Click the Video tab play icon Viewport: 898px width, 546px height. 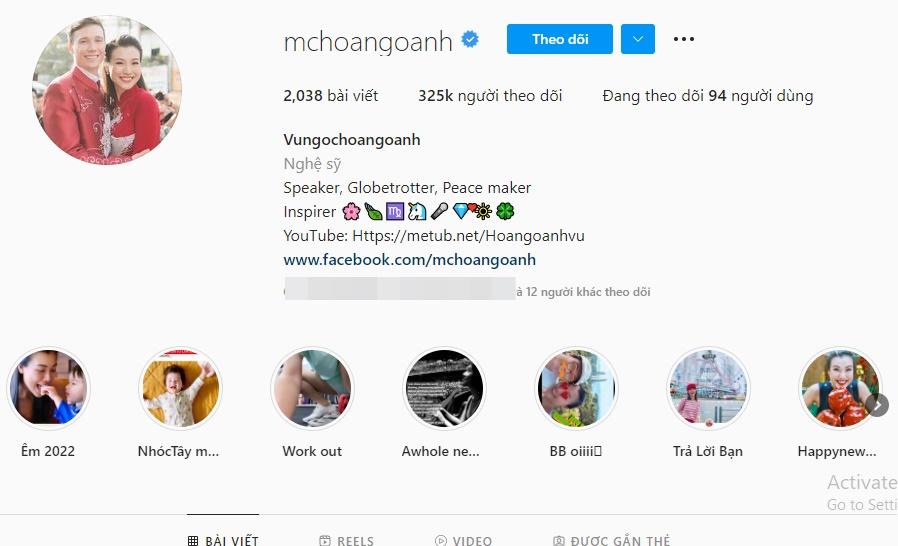coord(440,540)
